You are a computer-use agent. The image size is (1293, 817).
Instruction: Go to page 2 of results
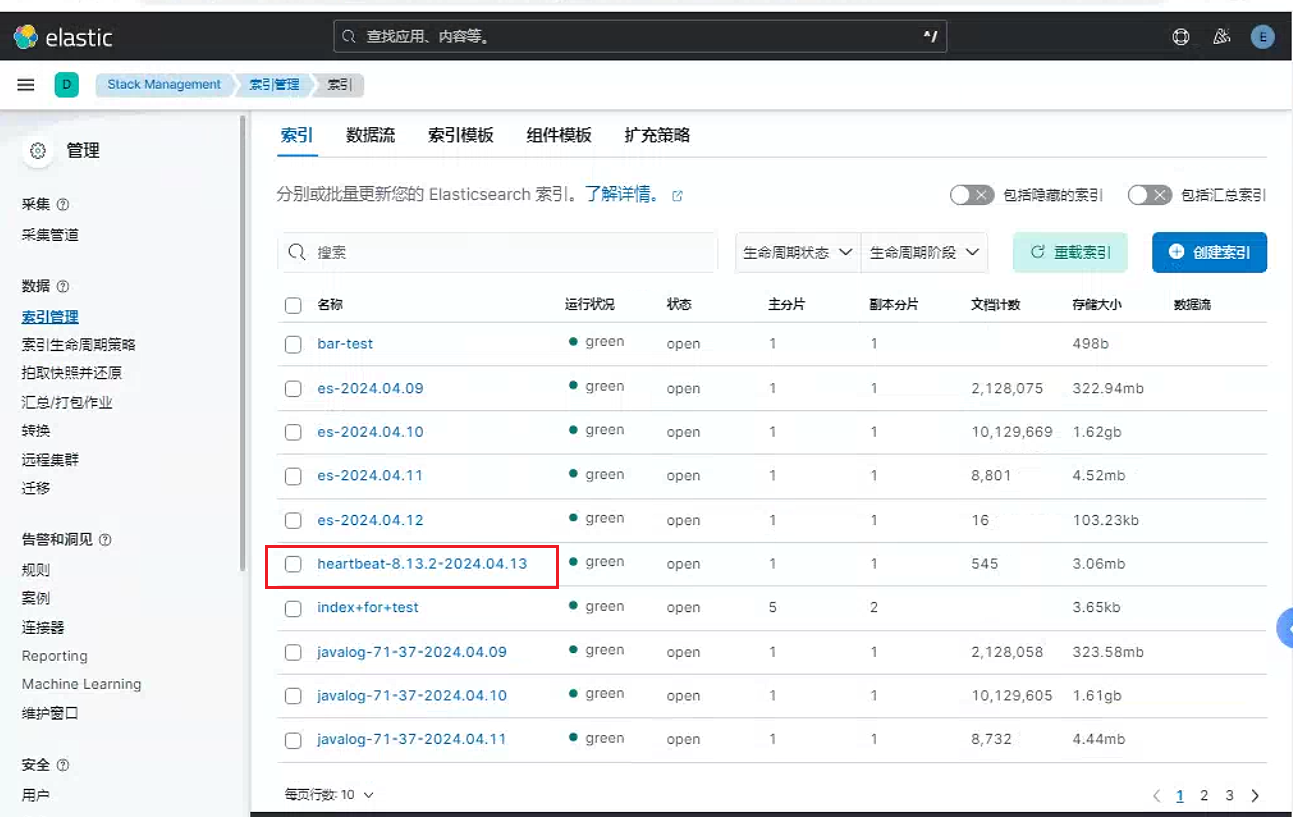(1204, 796)
